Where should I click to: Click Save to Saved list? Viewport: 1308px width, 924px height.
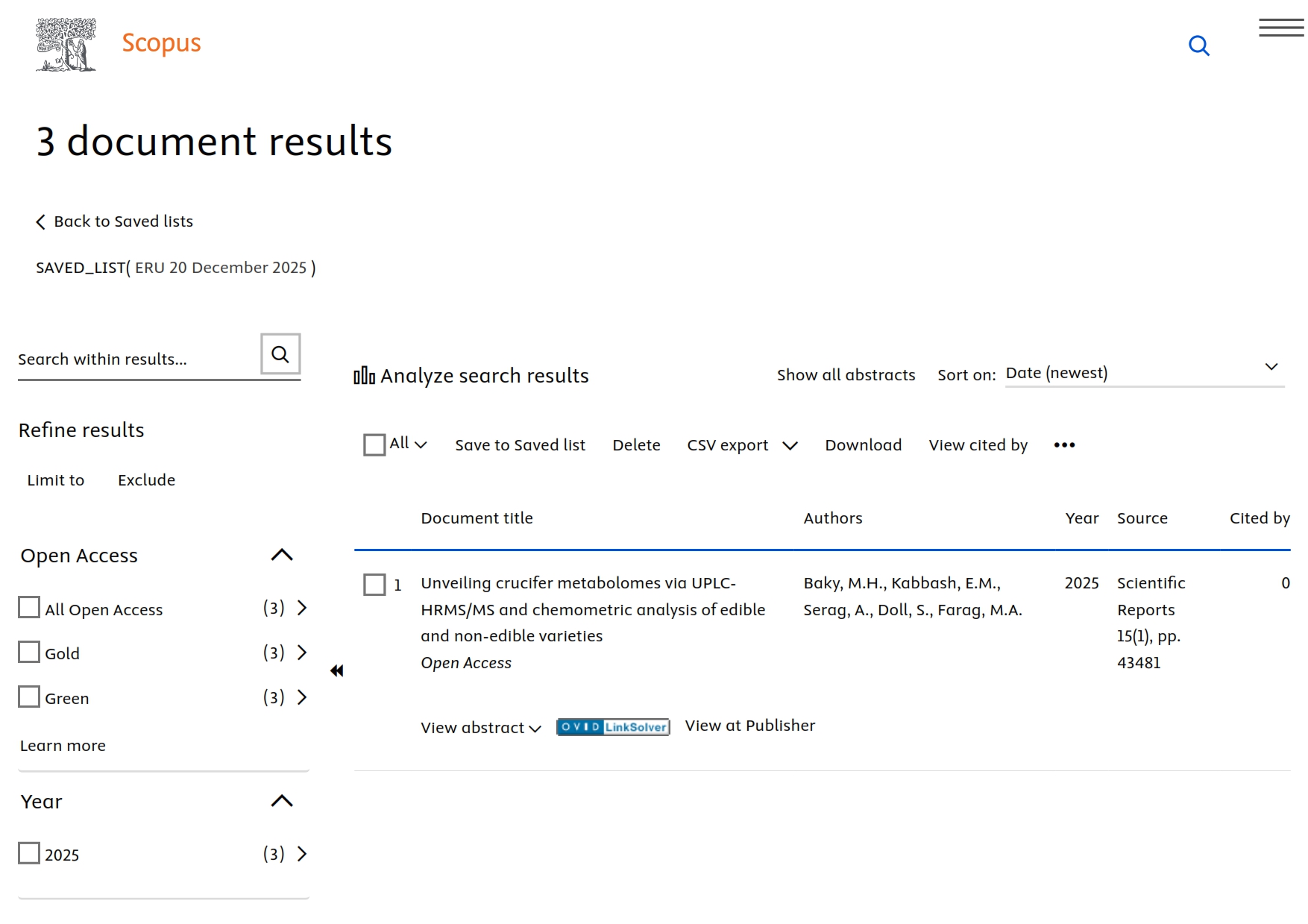[520, 445]
